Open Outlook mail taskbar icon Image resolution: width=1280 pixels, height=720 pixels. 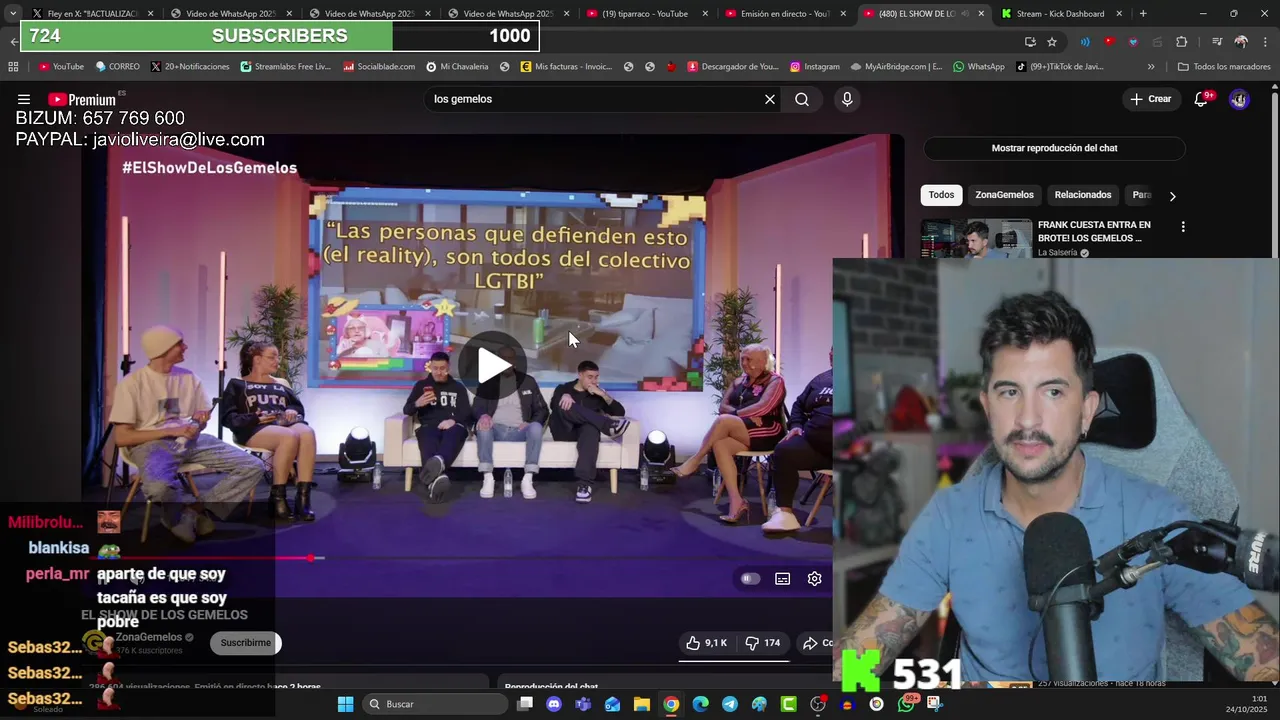pyautogui.click(x=612, y=704)
